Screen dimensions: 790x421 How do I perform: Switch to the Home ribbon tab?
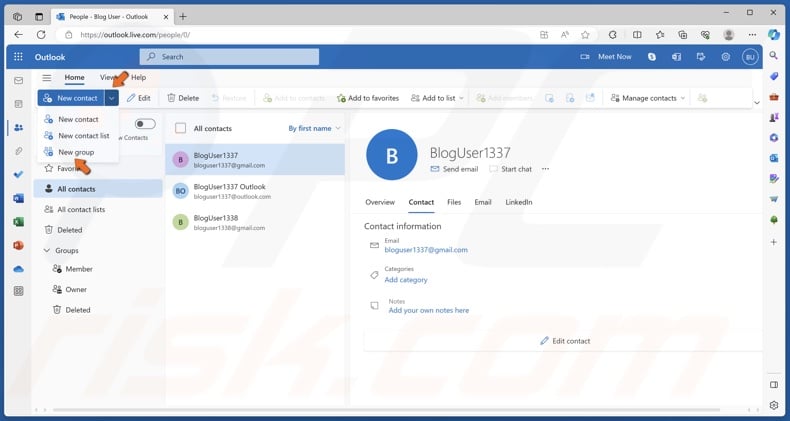[x=75, y=78]
